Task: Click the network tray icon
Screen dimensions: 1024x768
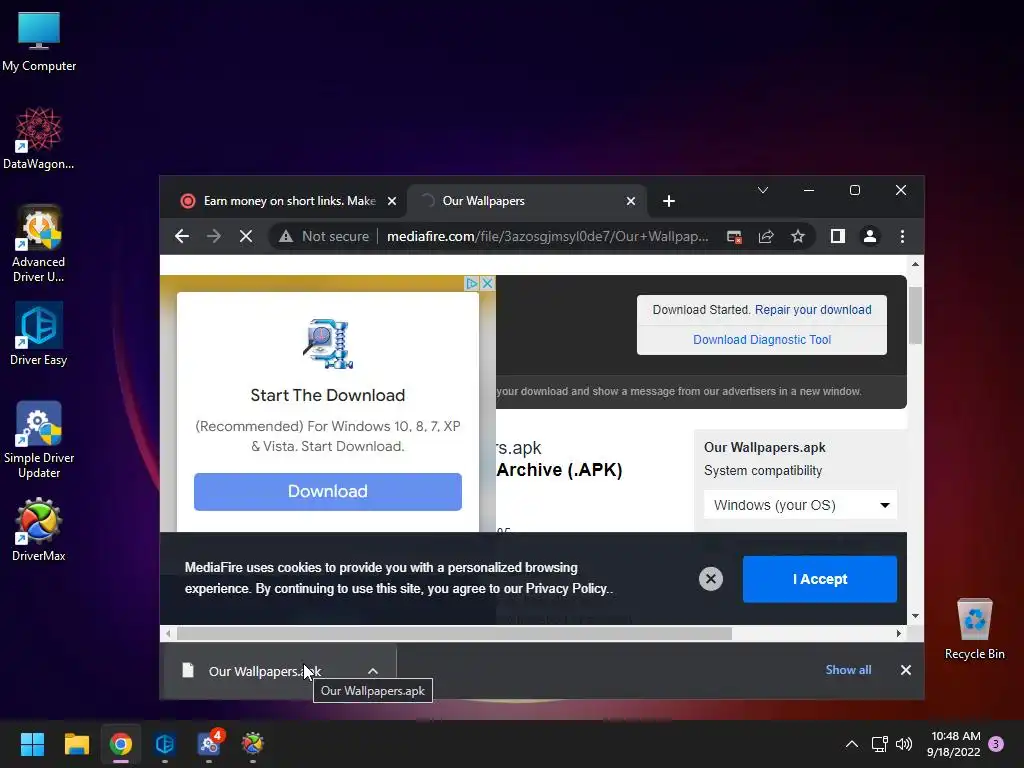Action: pyautogui.click(x=879, y=744)
